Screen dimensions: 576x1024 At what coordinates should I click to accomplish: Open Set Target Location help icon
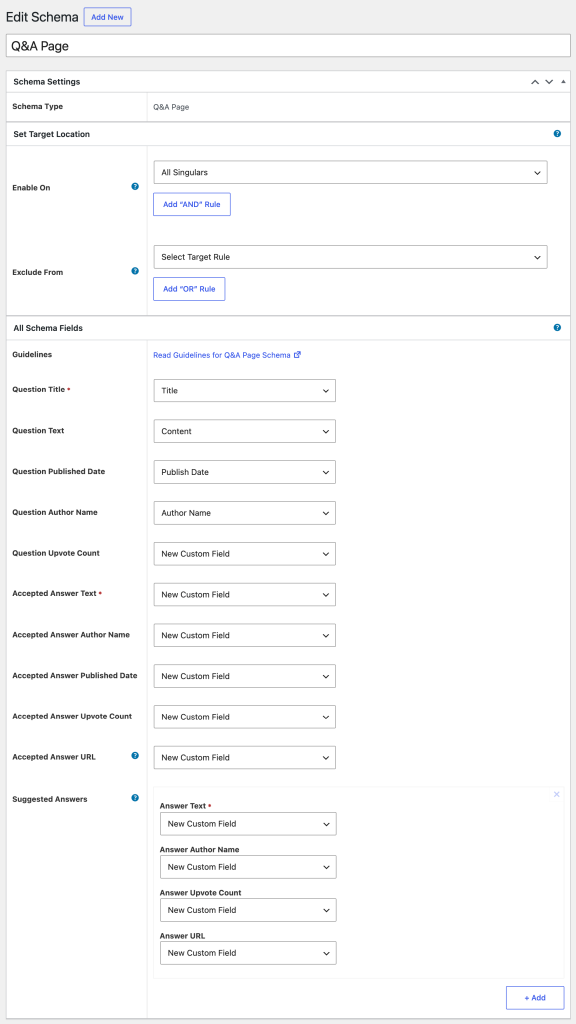pos(557,134)
